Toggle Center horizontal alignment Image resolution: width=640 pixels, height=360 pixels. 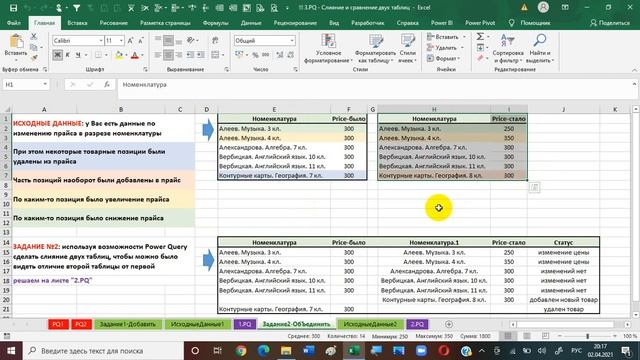click(x=168, y=55)
